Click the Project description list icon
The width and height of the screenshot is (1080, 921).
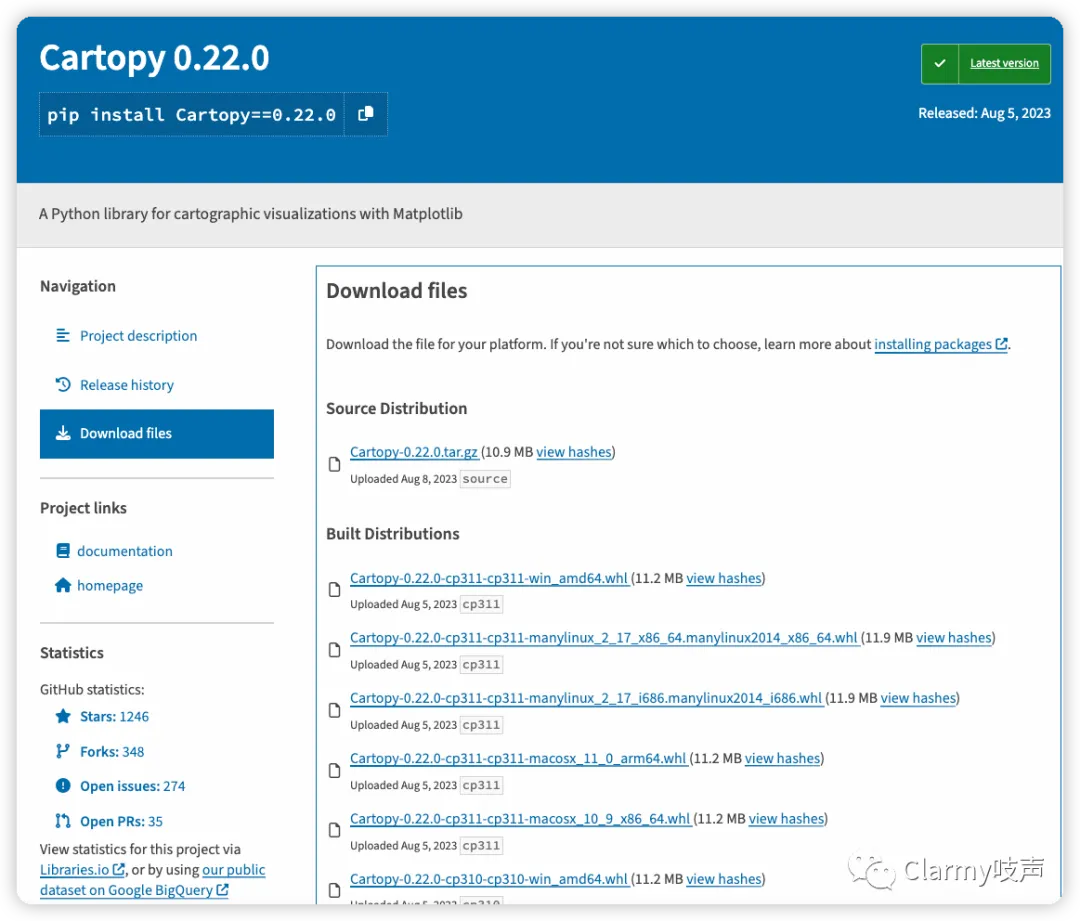pyautogui.click(x=63, y=335)
